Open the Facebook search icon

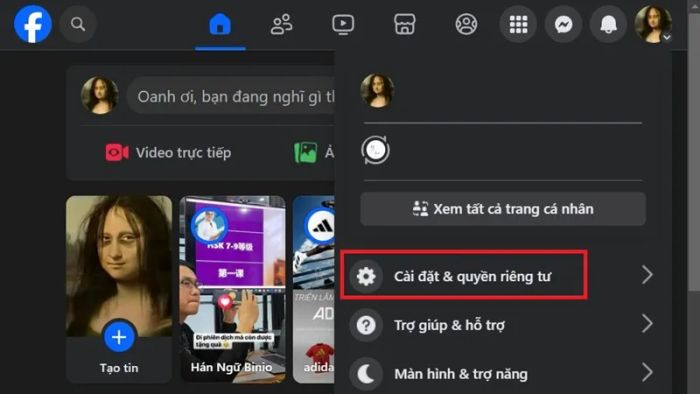point(78,24)
